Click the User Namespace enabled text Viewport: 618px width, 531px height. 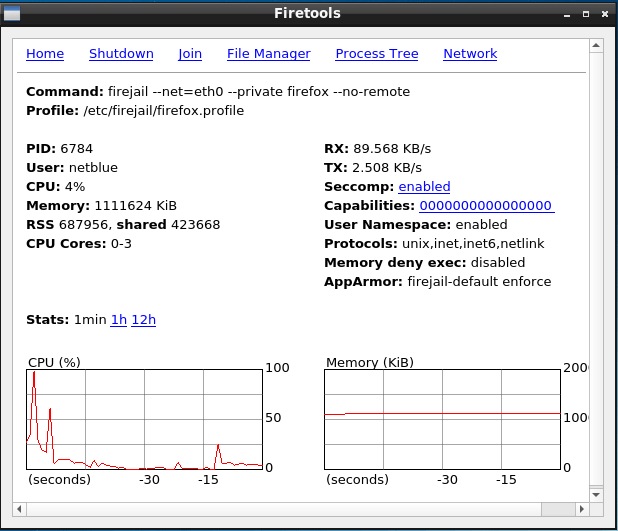click(416, 225)
